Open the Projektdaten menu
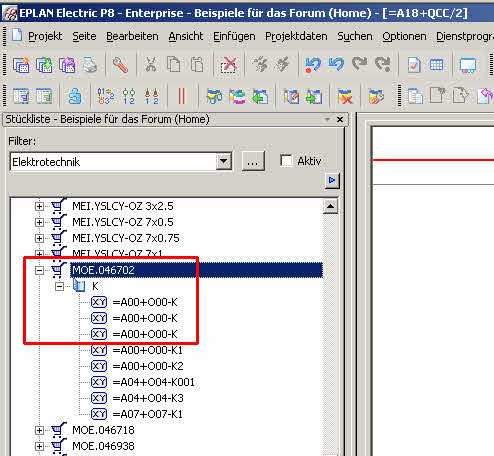The image size is (494, 456). click(296, 36)
